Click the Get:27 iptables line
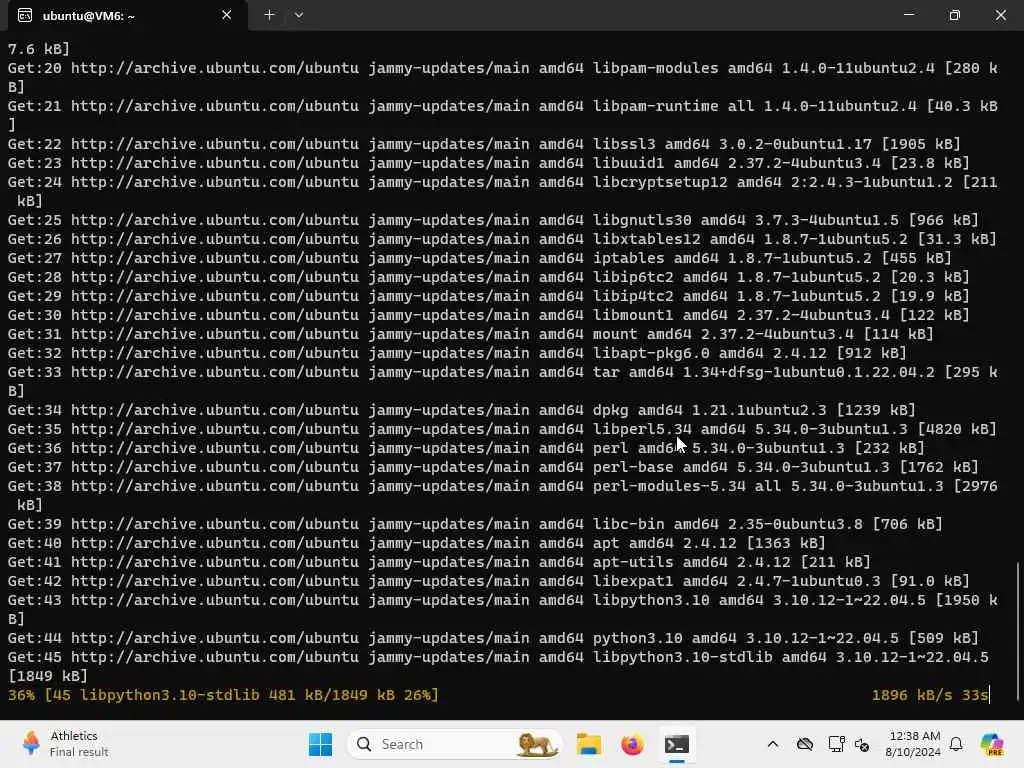The image size is (1024, 768). [479, 258]
